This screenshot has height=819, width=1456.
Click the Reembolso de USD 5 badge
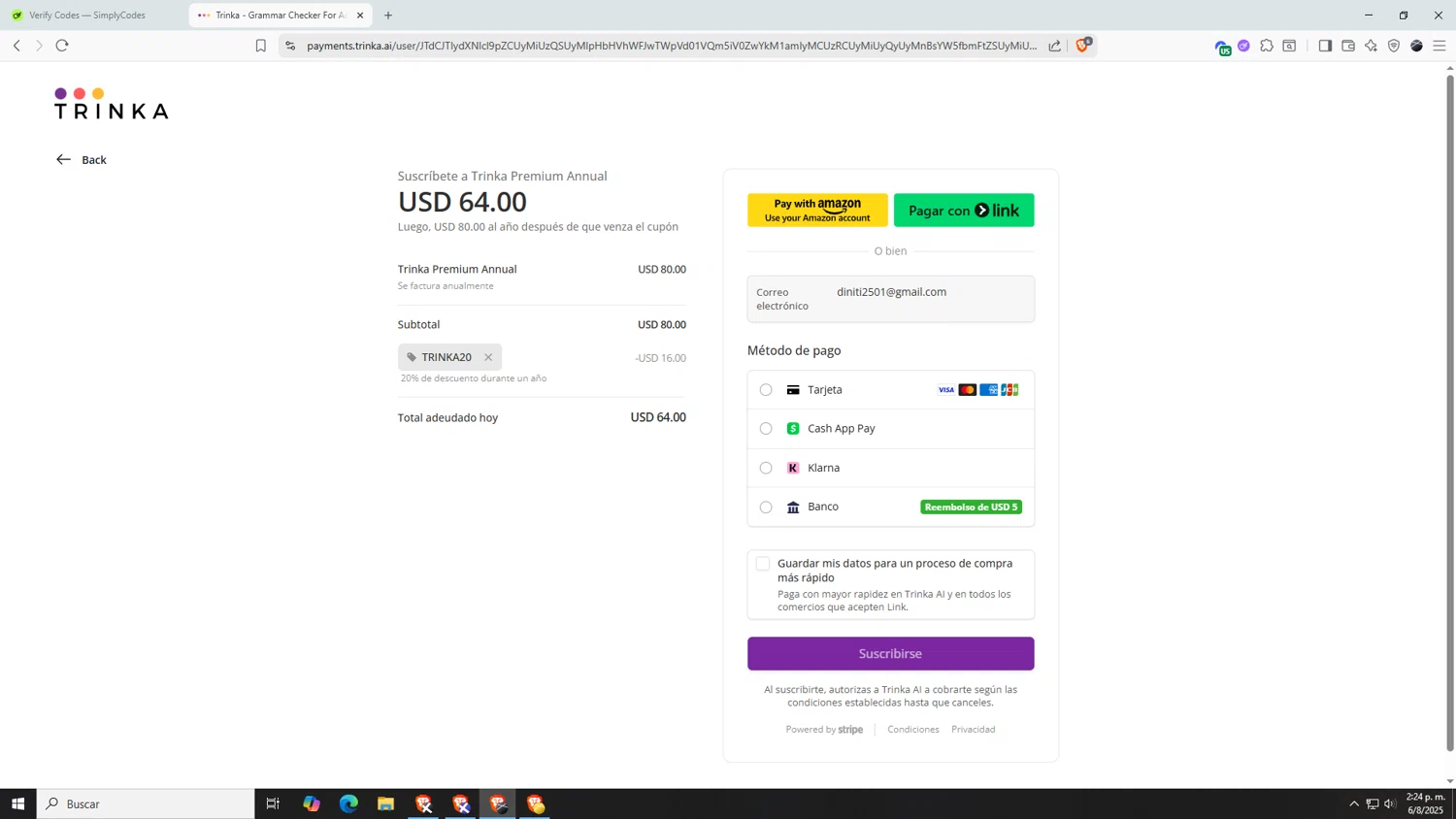pos(971,507)
